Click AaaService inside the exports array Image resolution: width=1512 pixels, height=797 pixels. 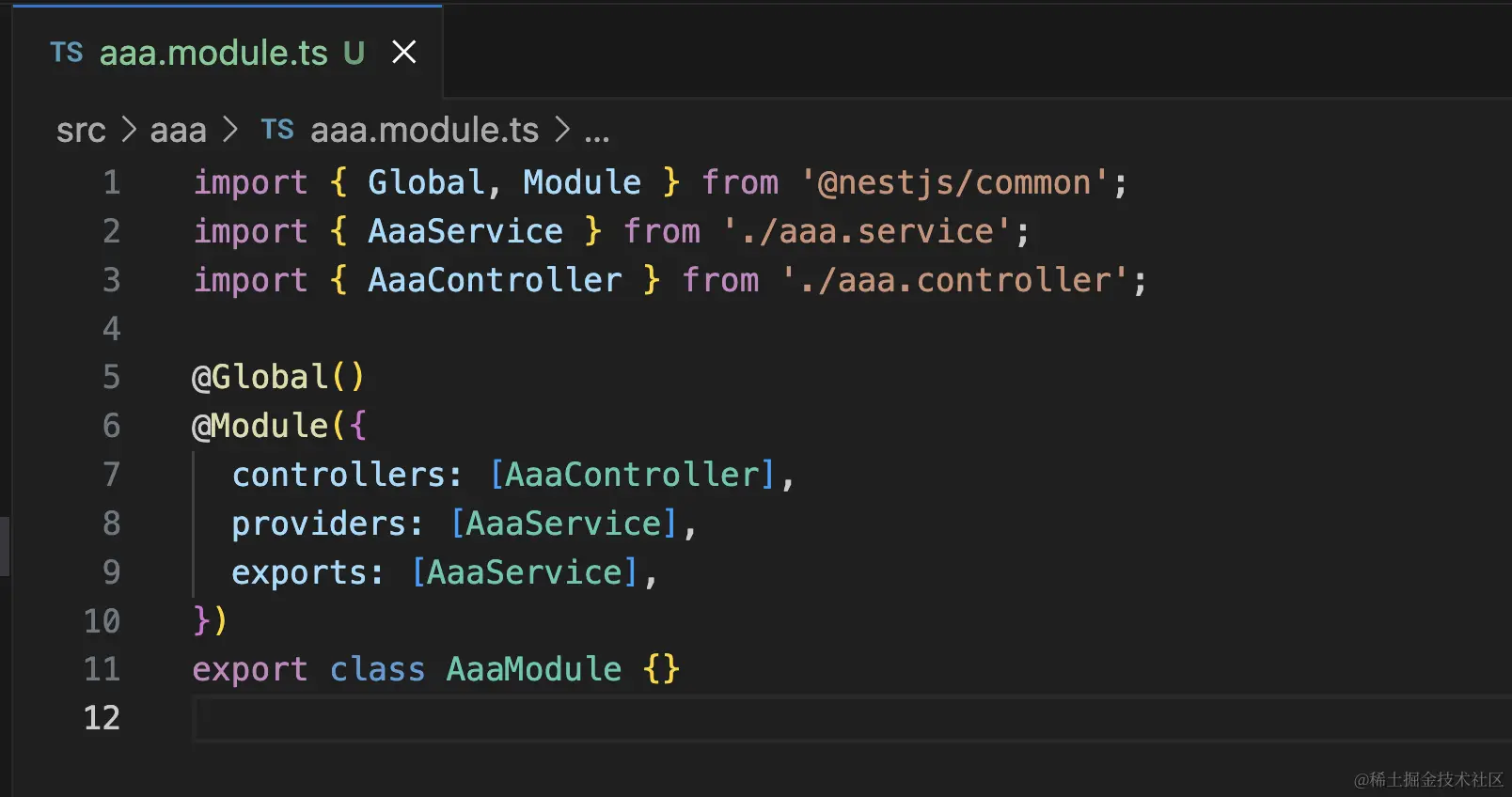click(x=525, y=572)
